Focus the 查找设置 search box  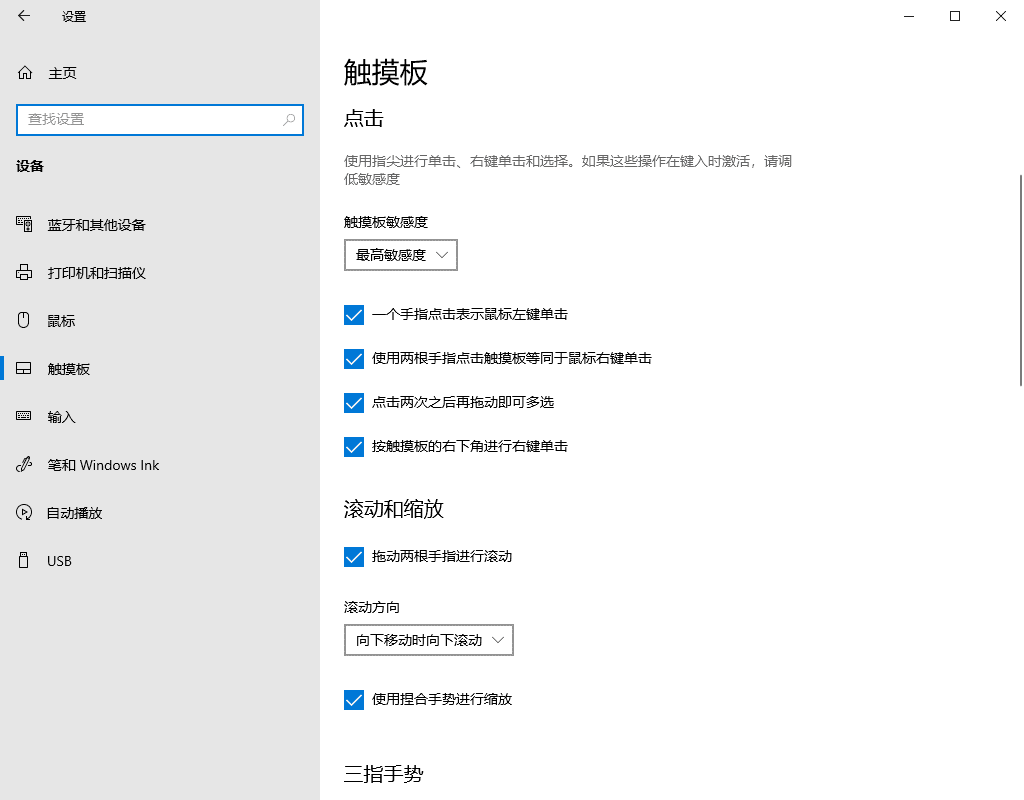[x=160, y=120]
